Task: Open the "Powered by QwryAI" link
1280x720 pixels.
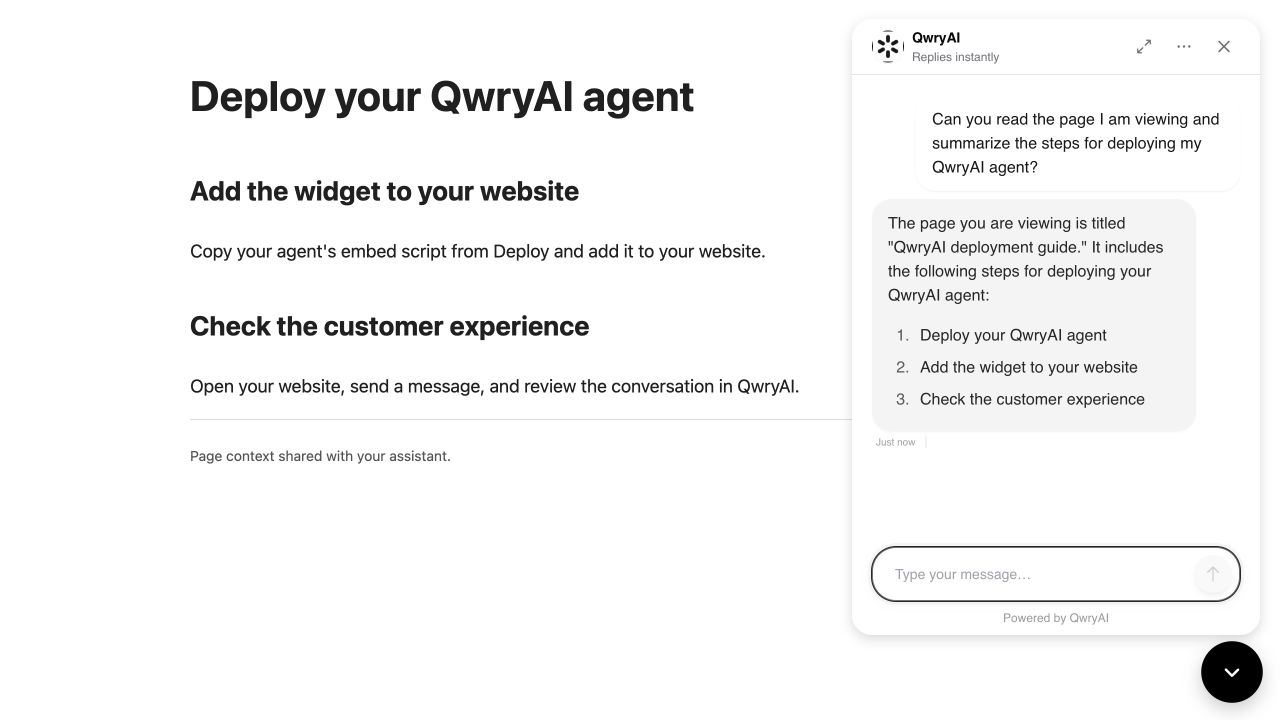Action: click(1056, 618)
